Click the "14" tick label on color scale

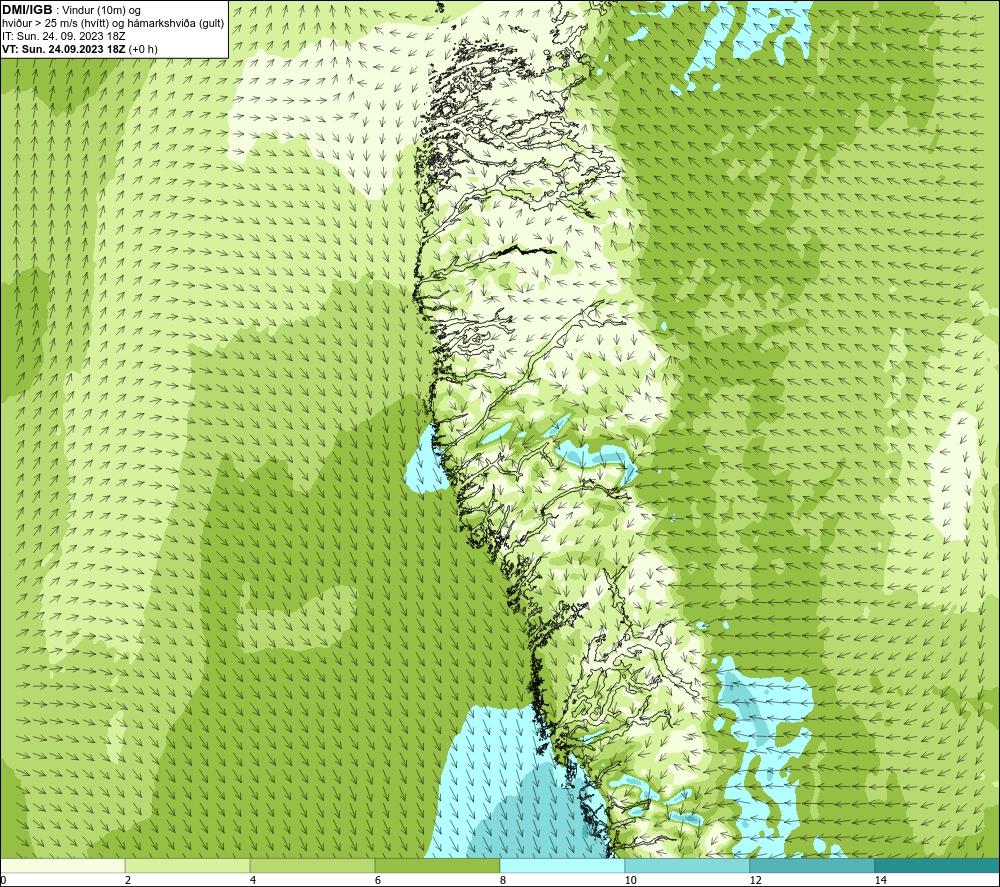point(880,880)
